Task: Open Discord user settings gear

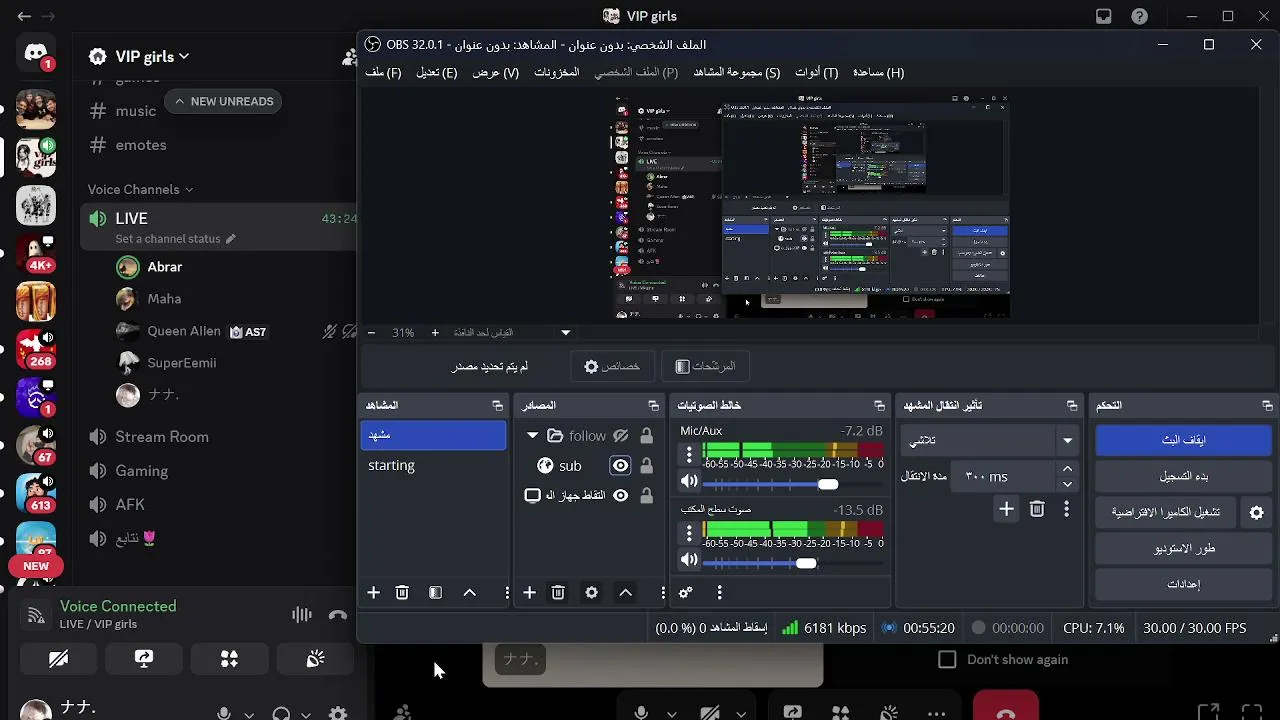Action: click(338, 713)
